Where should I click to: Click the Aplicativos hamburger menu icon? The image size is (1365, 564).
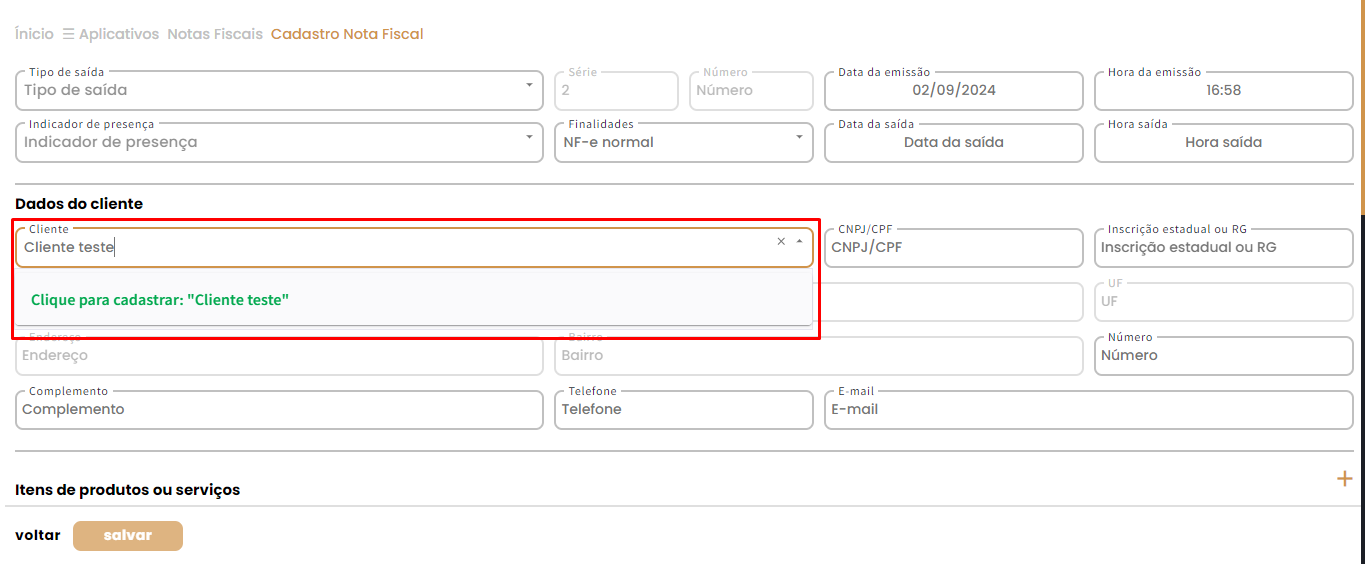(x=68, y=34)
